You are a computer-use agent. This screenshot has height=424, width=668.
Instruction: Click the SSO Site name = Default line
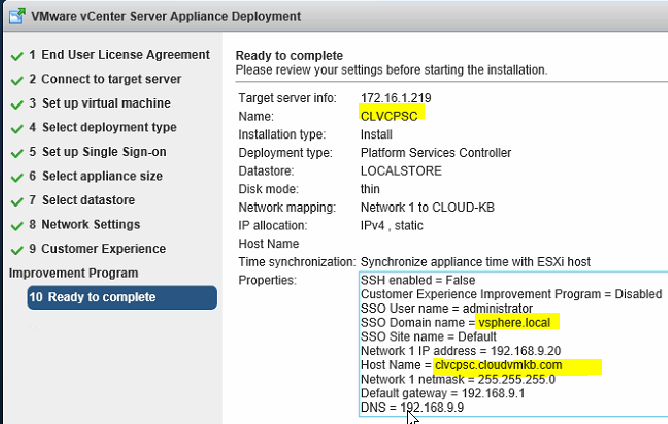coord(429,337)
